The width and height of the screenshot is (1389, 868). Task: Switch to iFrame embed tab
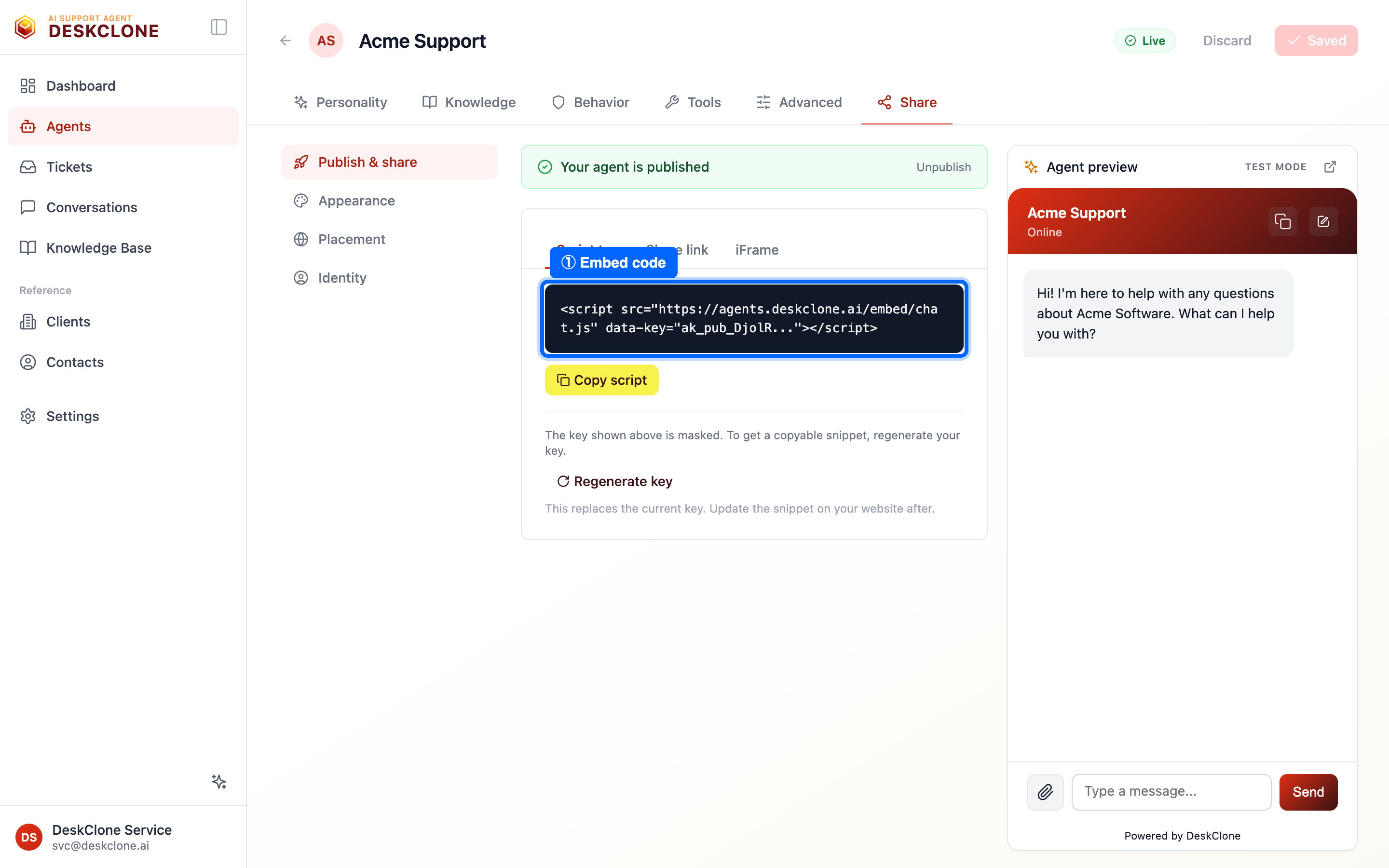pyautogui.click(x=757, y=250)
